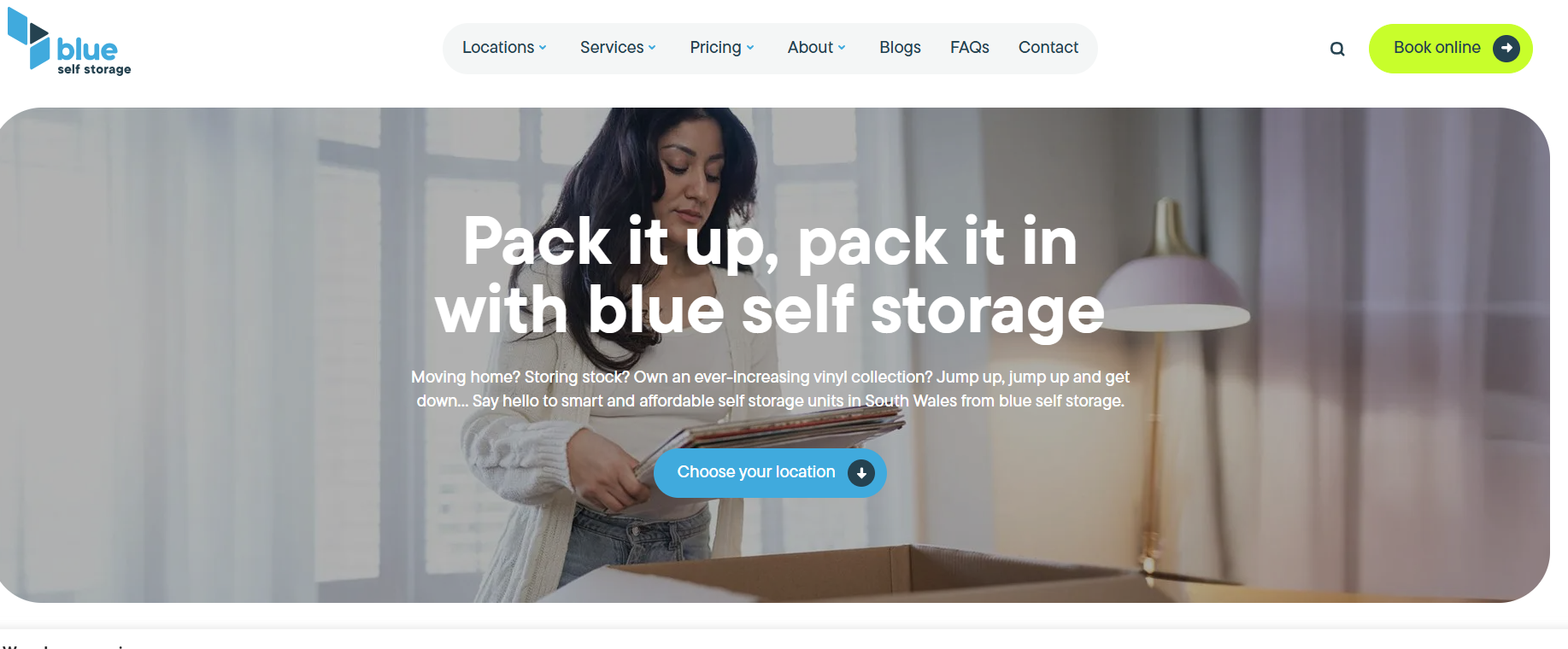The image size is (1568, 649).
Task: Expand the Locations dropdown chevron
Action: coord(543,48)
